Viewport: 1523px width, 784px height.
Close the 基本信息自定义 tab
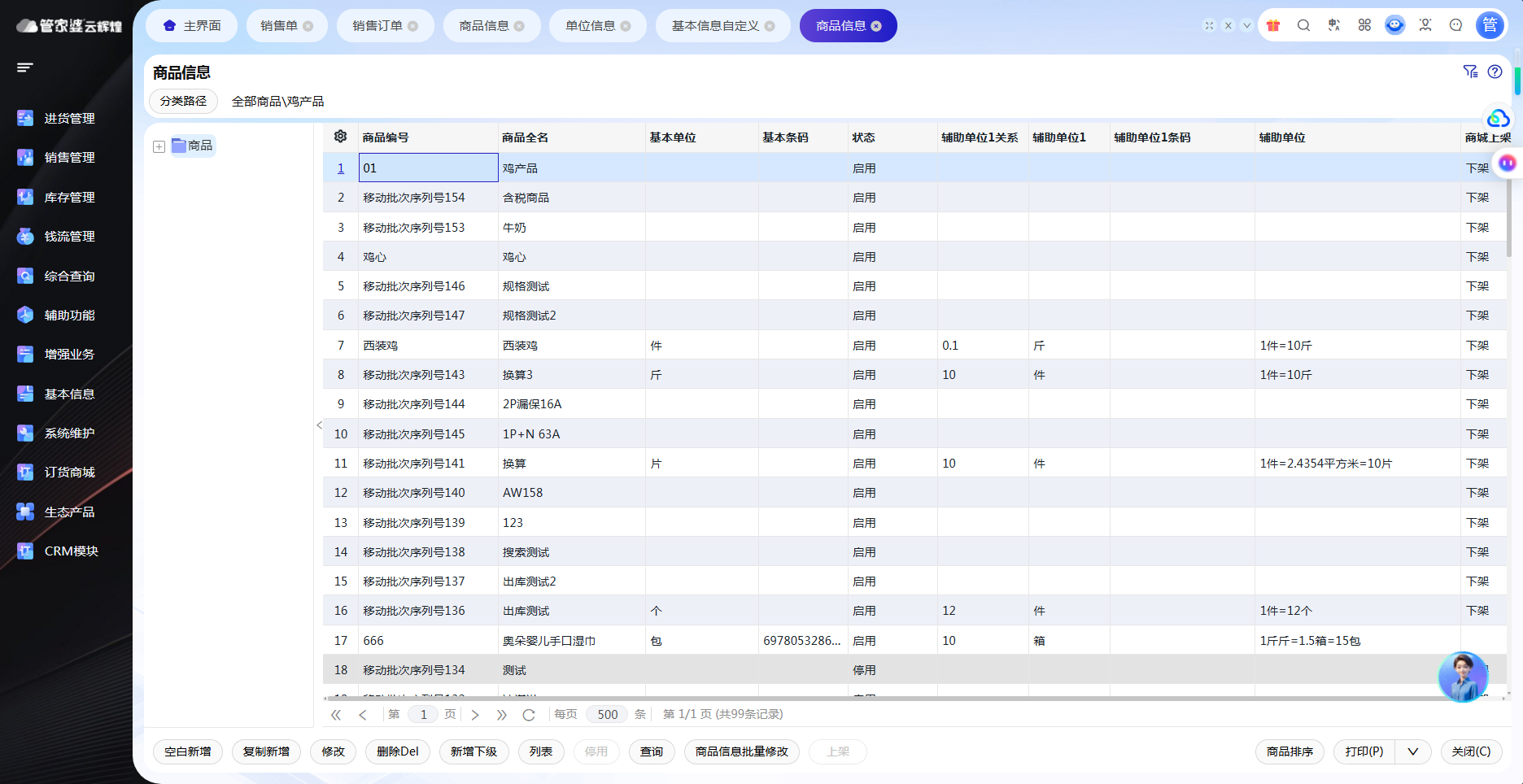770,26
